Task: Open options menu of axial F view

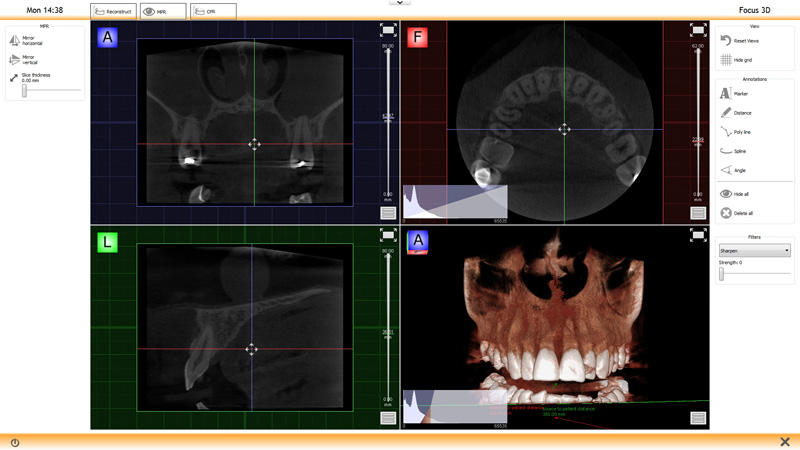Action: click(698, 213)
